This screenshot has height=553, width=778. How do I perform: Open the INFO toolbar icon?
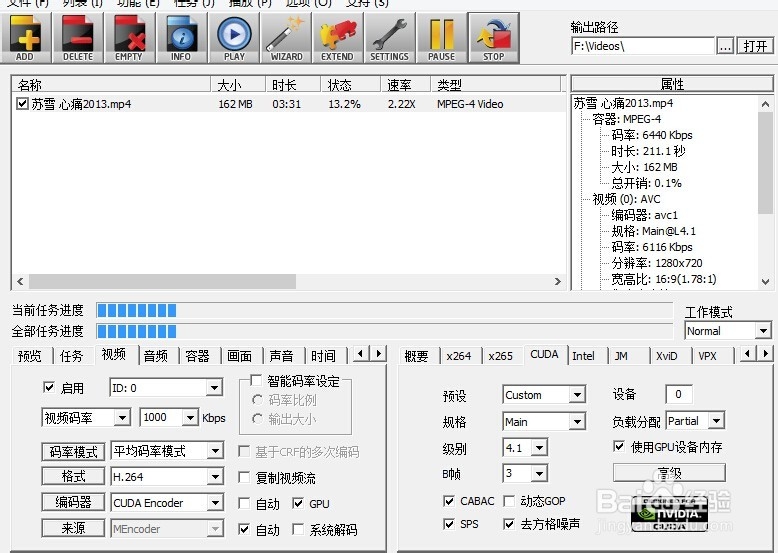(182, 38)
